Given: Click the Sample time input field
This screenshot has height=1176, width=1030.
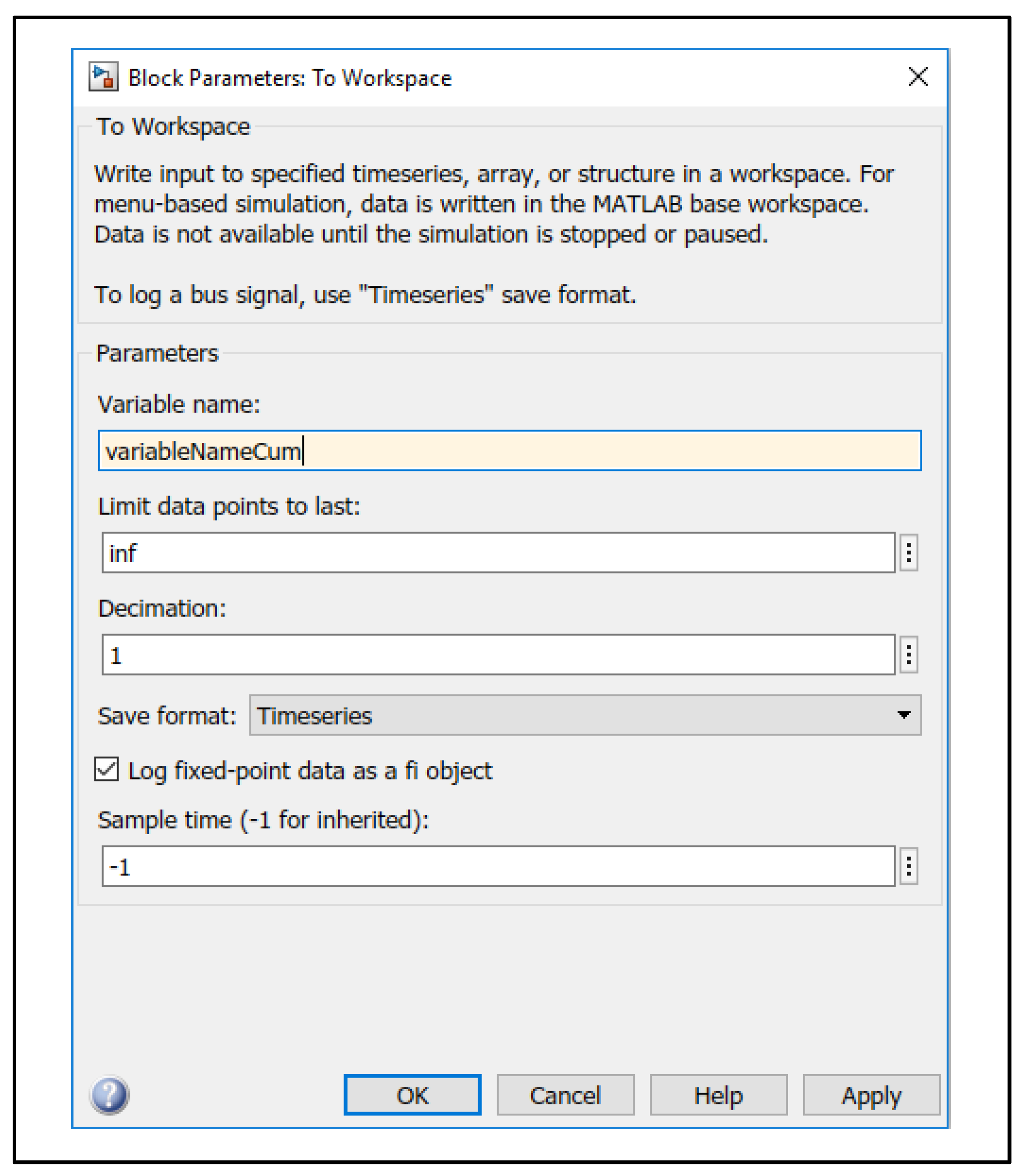Looking at the screenshot, I should tap(498, 866).
